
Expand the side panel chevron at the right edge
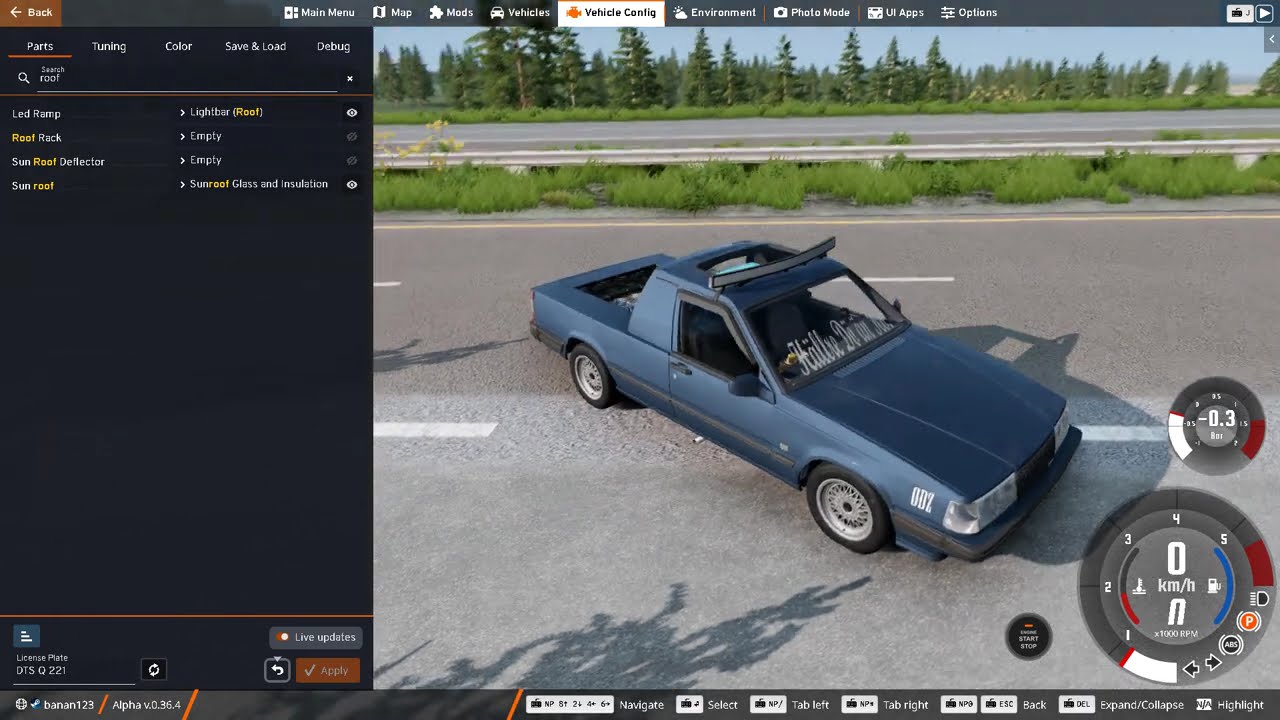click(1272, 39)
